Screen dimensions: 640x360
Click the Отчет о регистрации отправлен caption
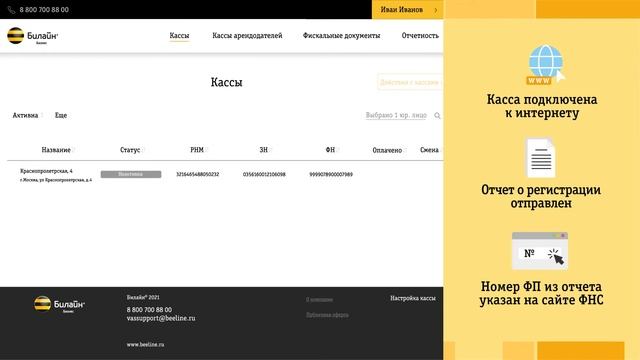point(541,196)
